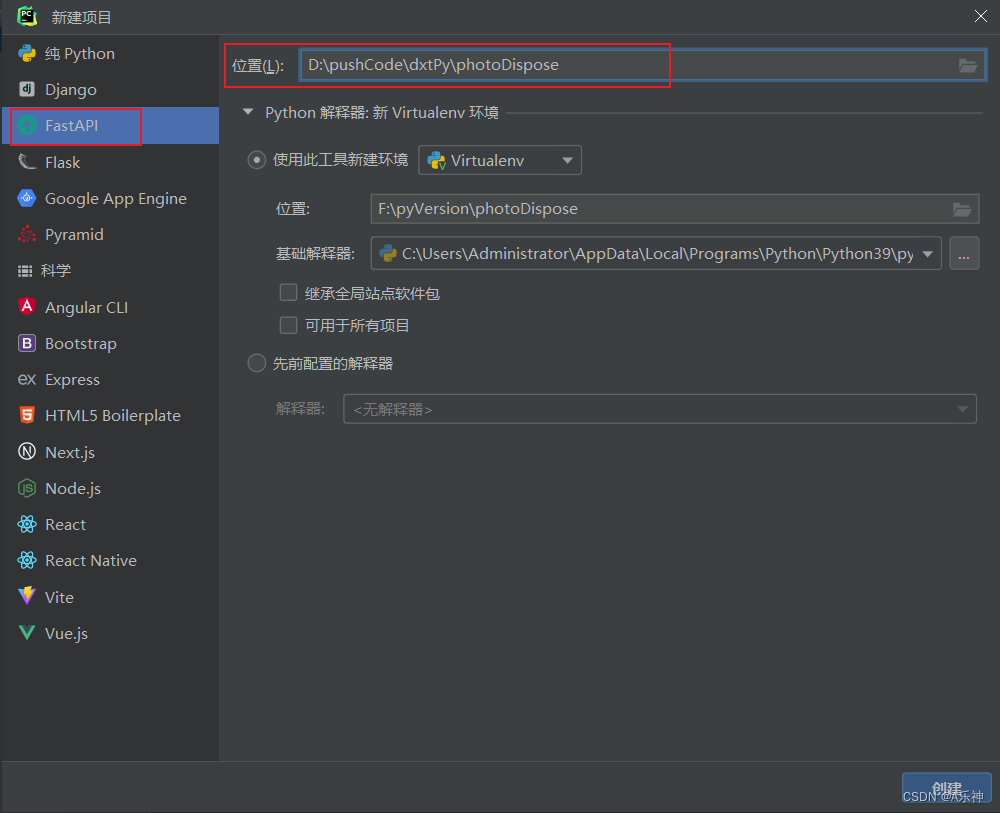Viewport: 1000px width, 813px height.
Task: Open the 基础解释器 path dropdown arrow
Action: coord(928,254)
